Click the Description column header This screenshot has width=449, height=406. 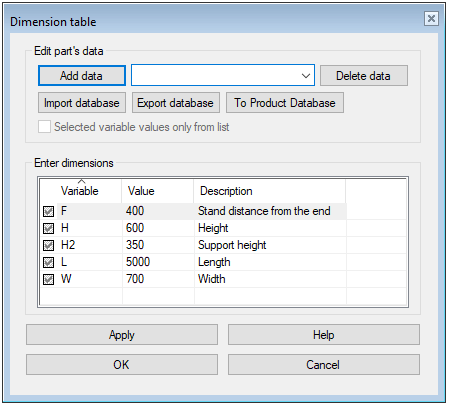click(x=269, y=191)
